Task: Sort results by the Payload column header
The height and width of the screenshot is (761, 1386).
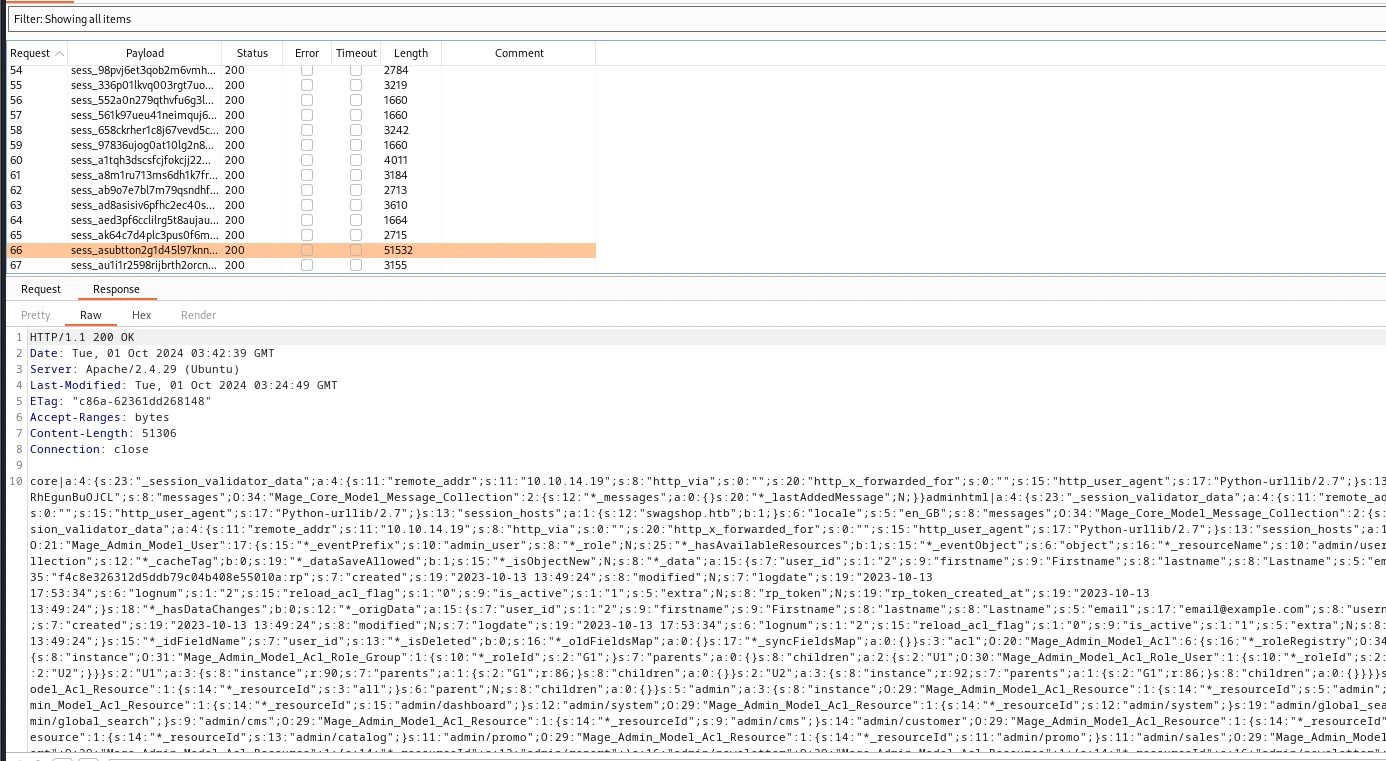Action: pyautogui.click(x=145, y=53)
